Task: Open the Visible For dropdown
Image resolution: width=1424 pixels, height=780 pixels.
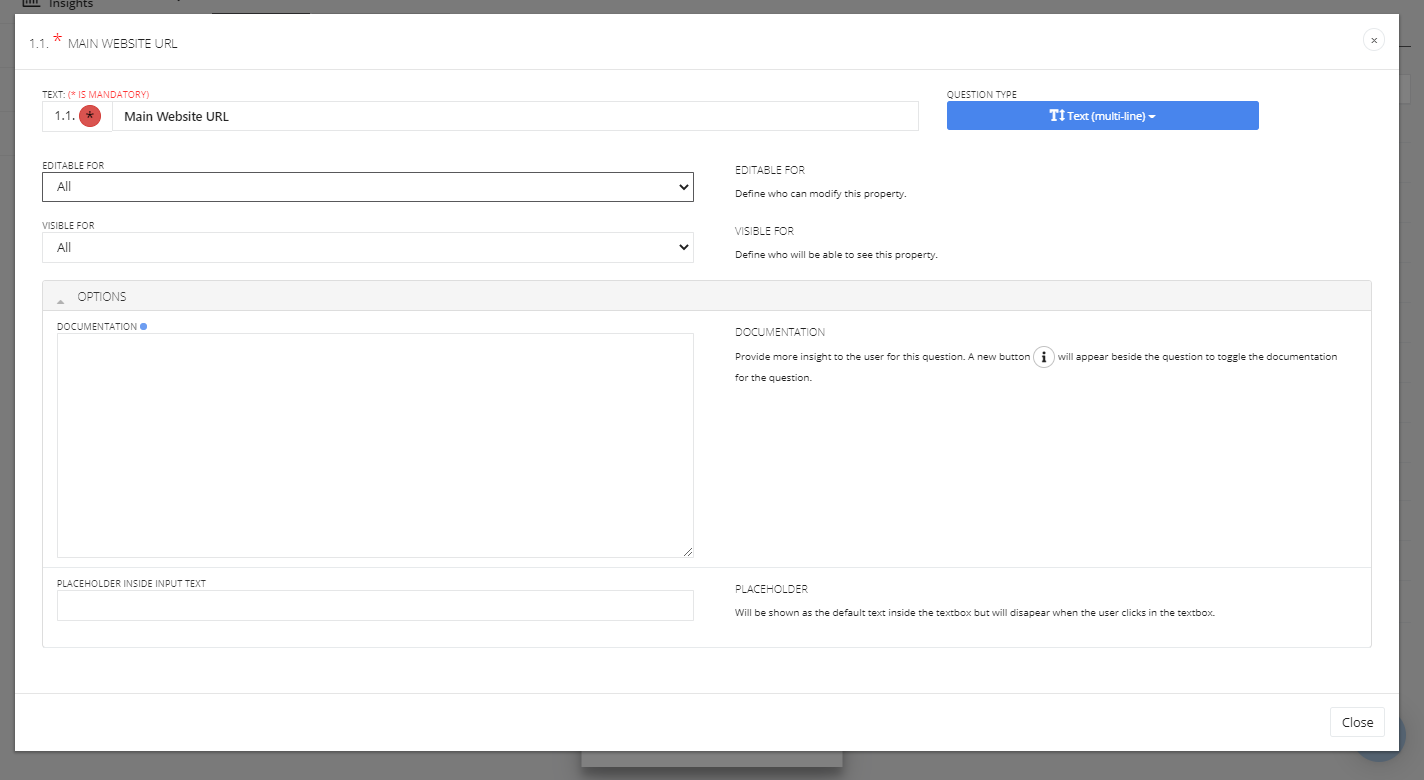Action: (368, 247)
